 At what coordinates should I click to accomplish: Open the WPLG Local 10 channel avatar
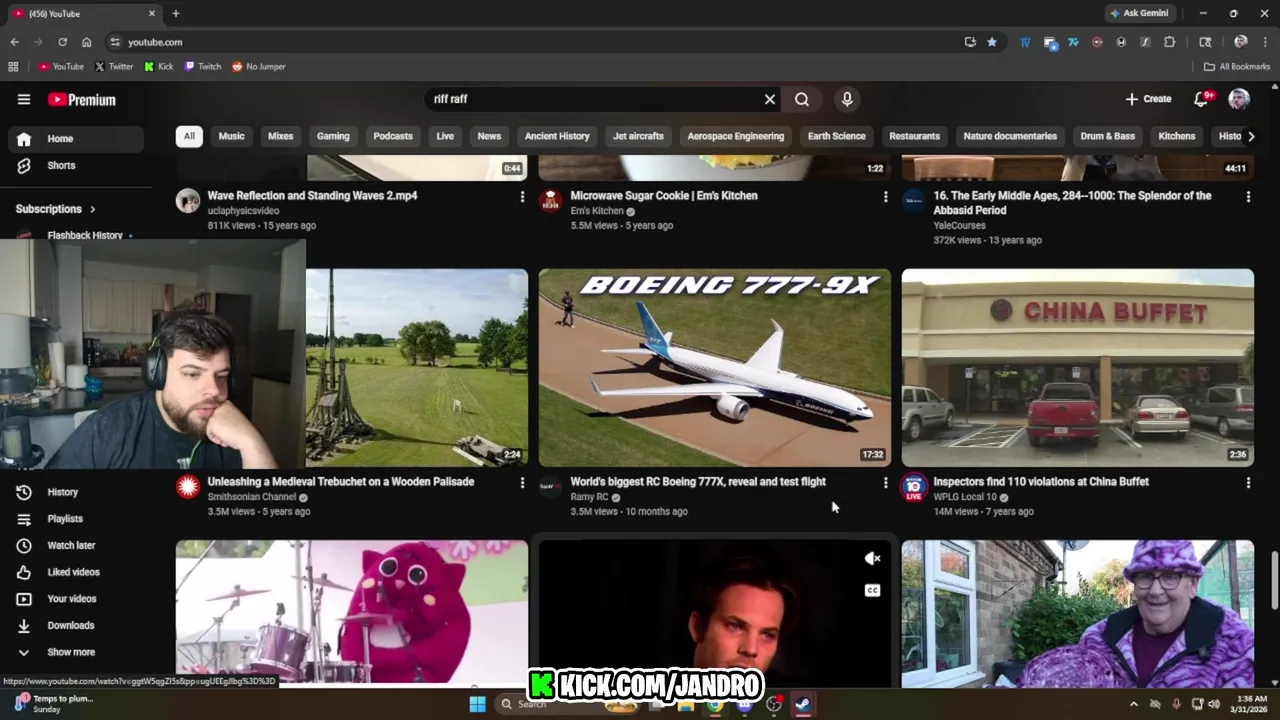point(914,488)
